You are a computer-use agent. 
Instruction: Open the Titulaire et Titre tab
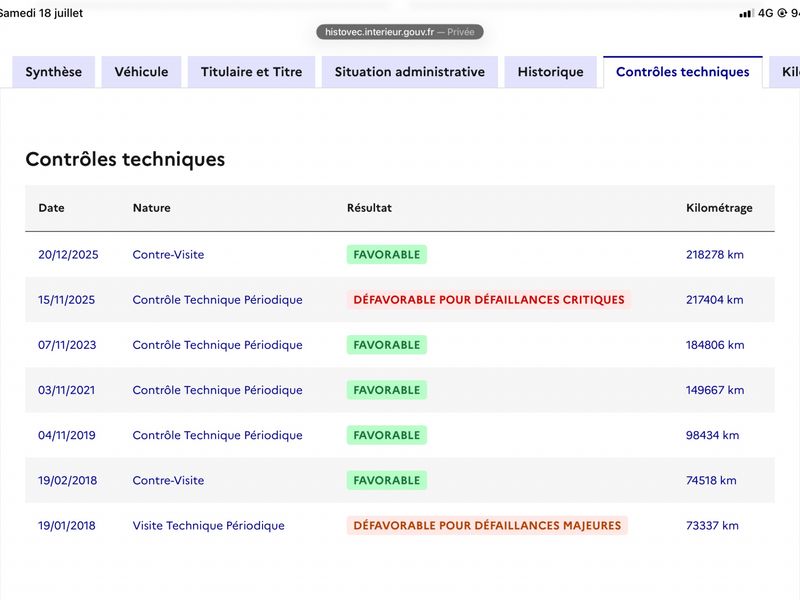click(252, 72)
